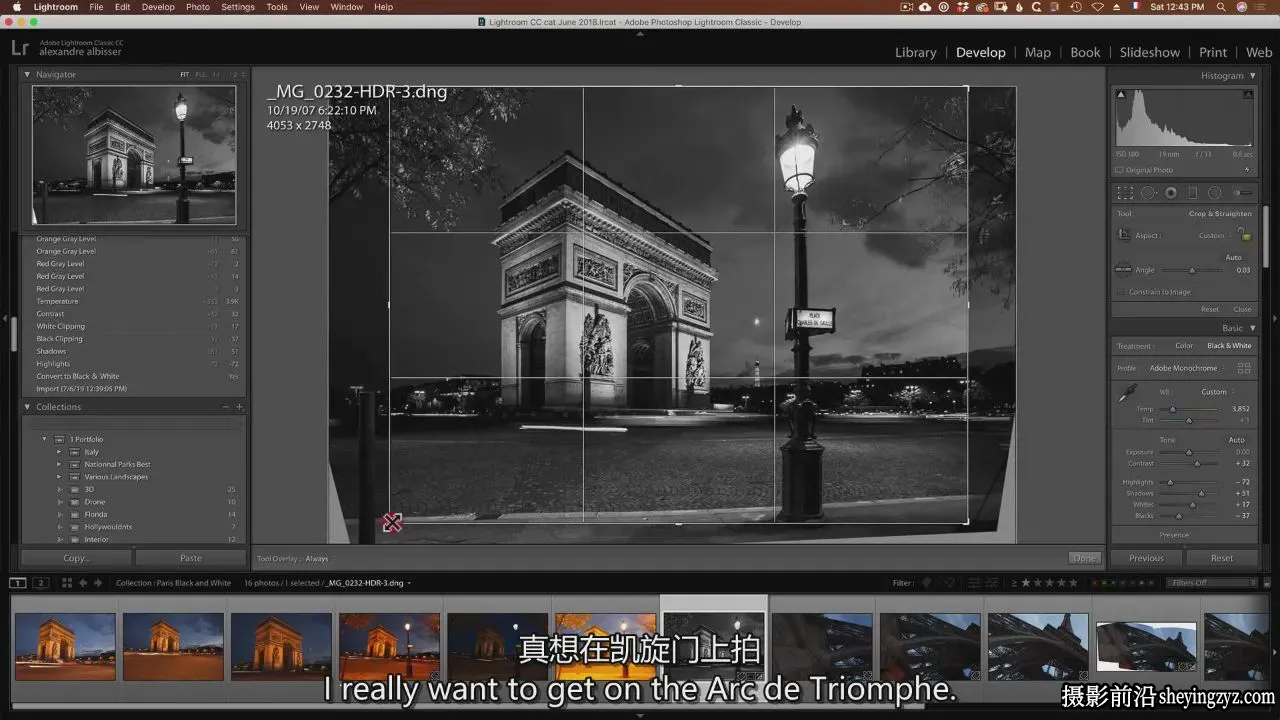Select the Graduated Filter tool
Viewport: 1280px width, 720px height.
[x=1192, y=193]
